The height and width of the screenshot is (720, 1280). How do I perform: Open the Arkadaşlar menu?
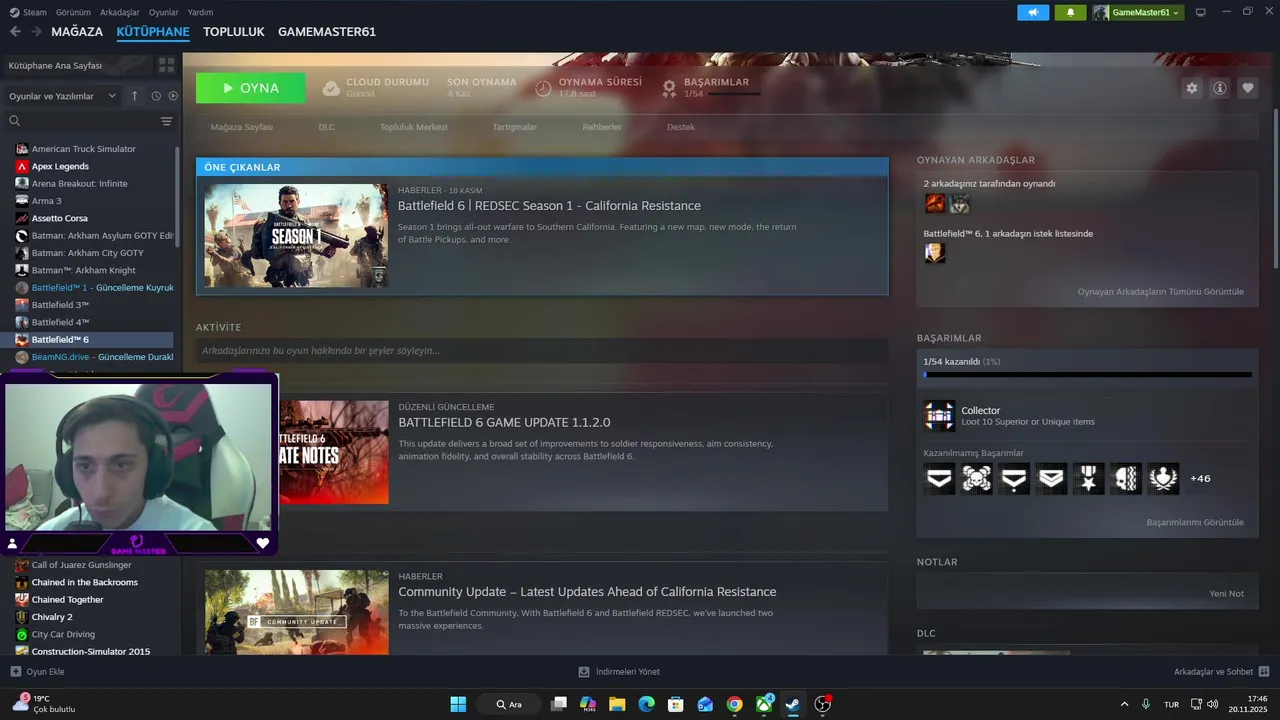point(120,12)
